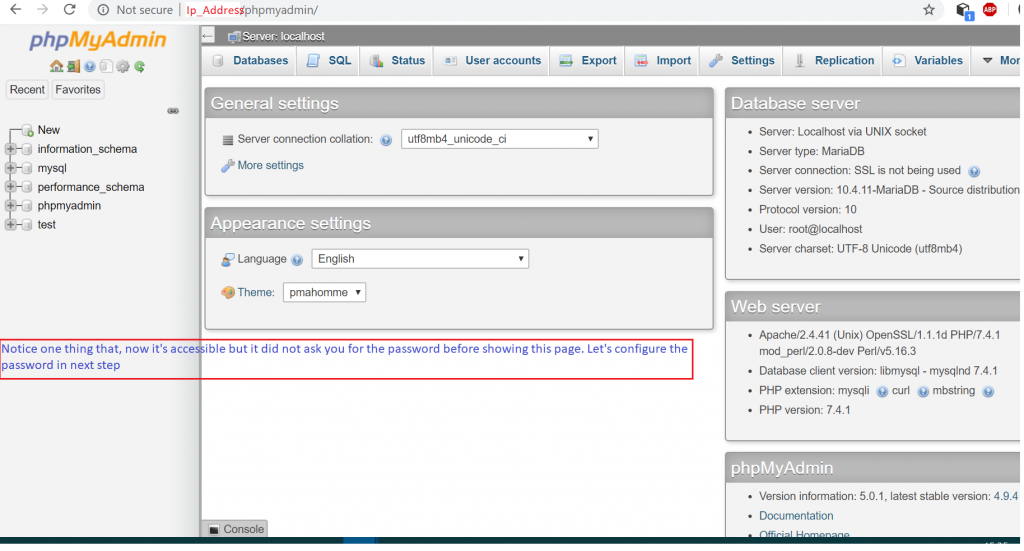The height and width of the screenshot is (551, 1024).
Task: Open the Language dropdown set to English
Action: (x=420, y=259)
